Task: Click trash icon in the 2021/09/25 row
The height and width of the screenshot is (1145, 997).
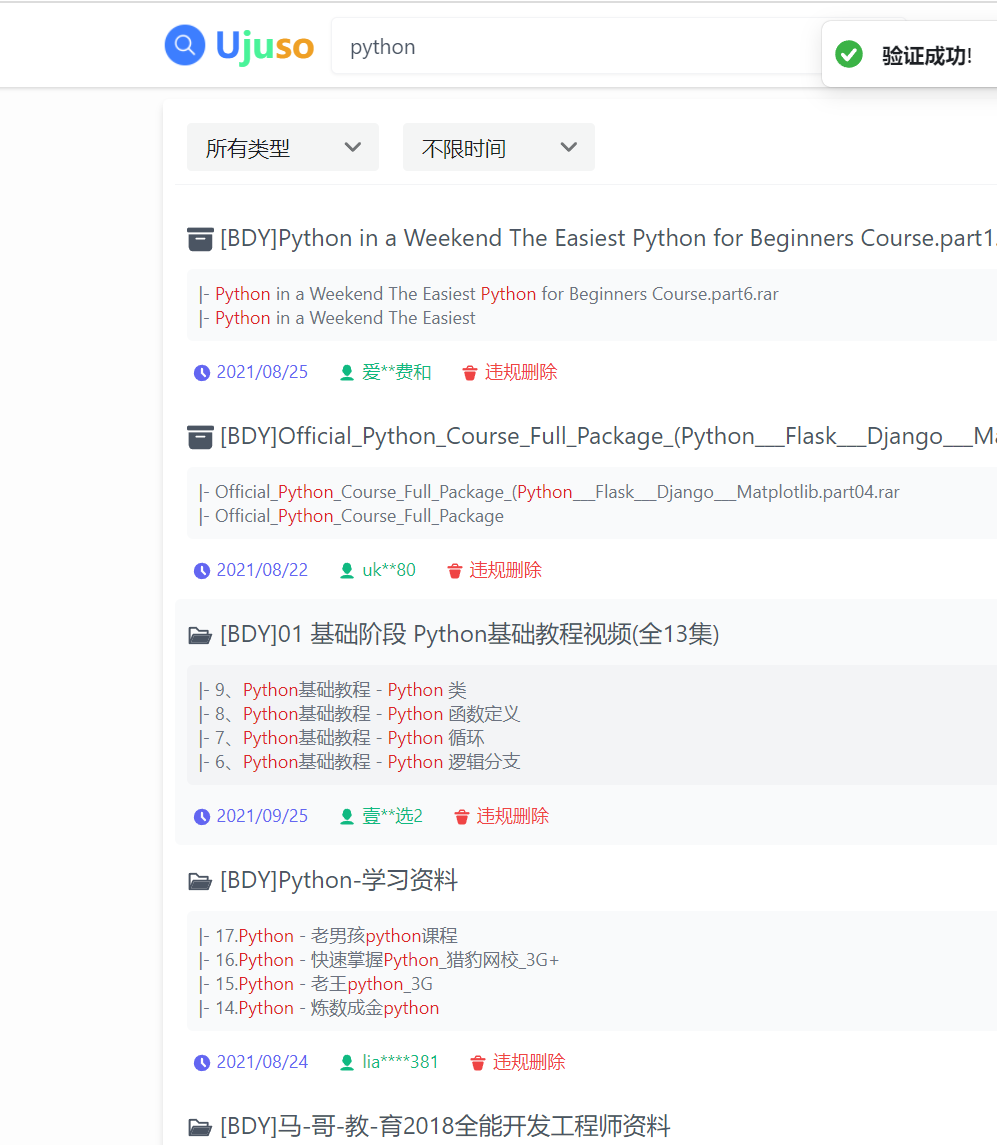Action: [462, 817]
